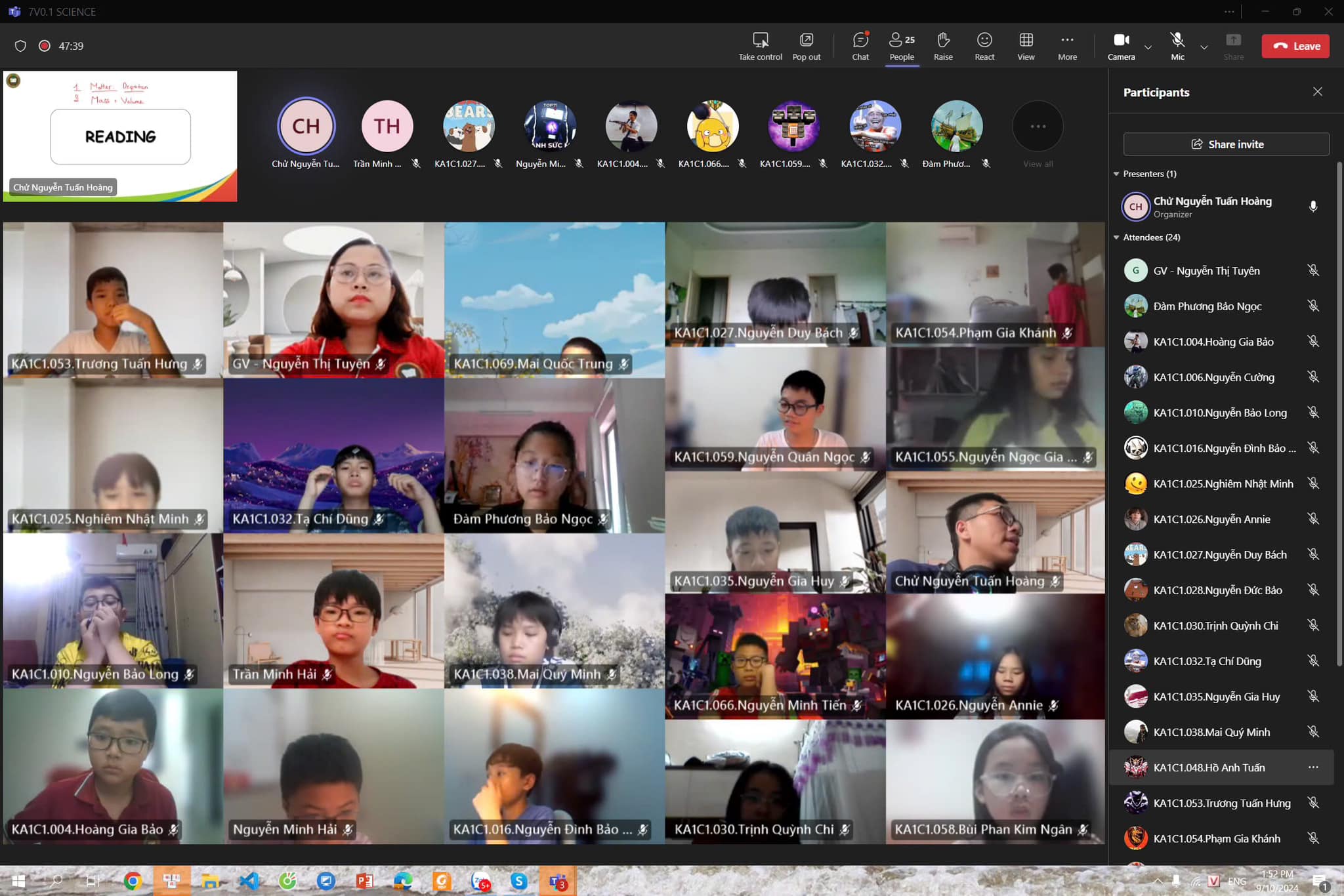Select GV - Nguyễn Thị Tuyên video tile
The image size is (1344, 896).
(x=333, y=300)
